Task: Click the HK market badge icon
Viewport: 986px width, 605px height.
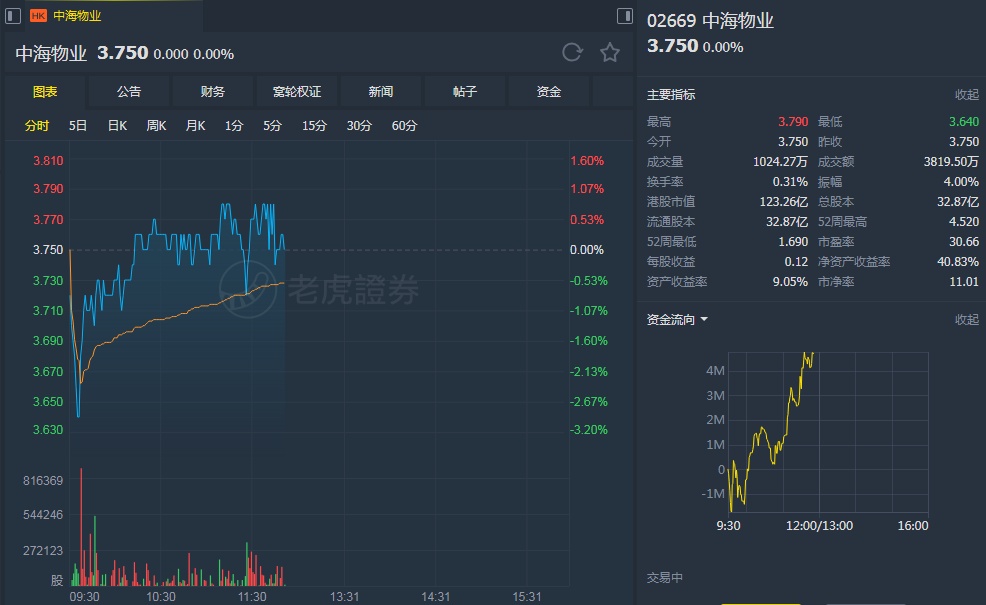Action: [x=39, y=16]
